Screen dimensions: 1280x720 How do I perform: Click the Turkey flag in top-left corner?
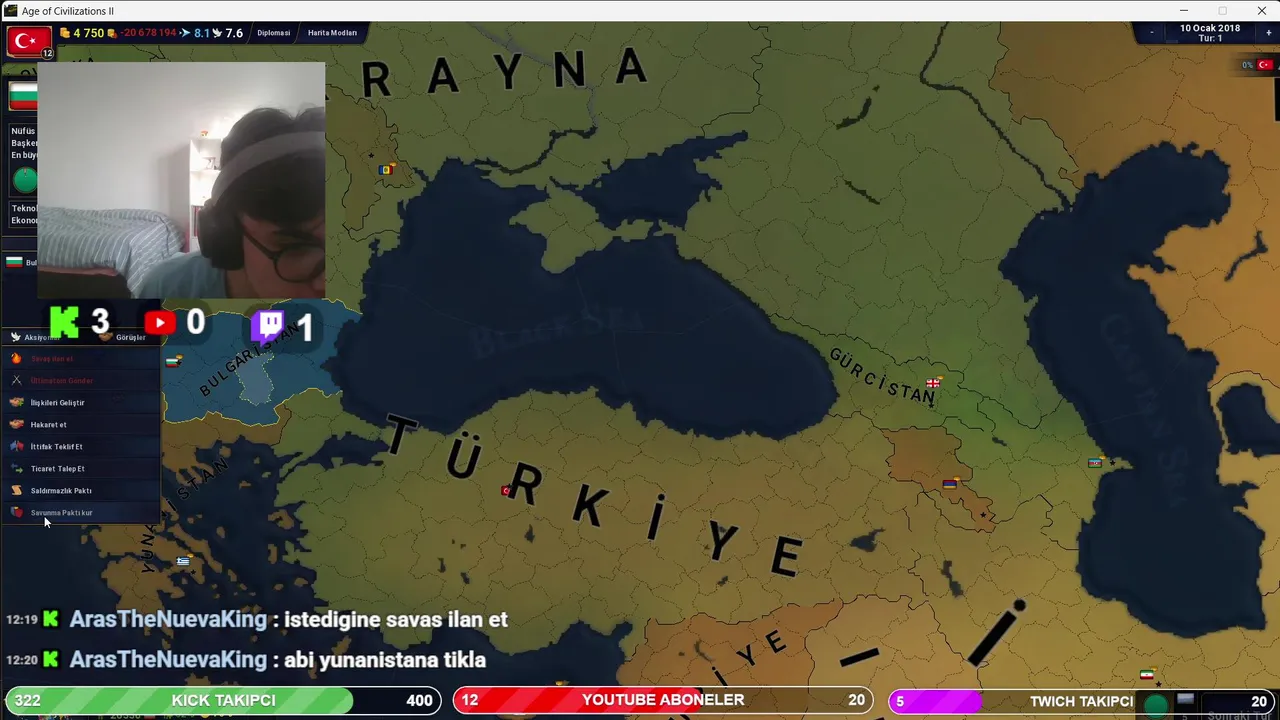[29, 42]
